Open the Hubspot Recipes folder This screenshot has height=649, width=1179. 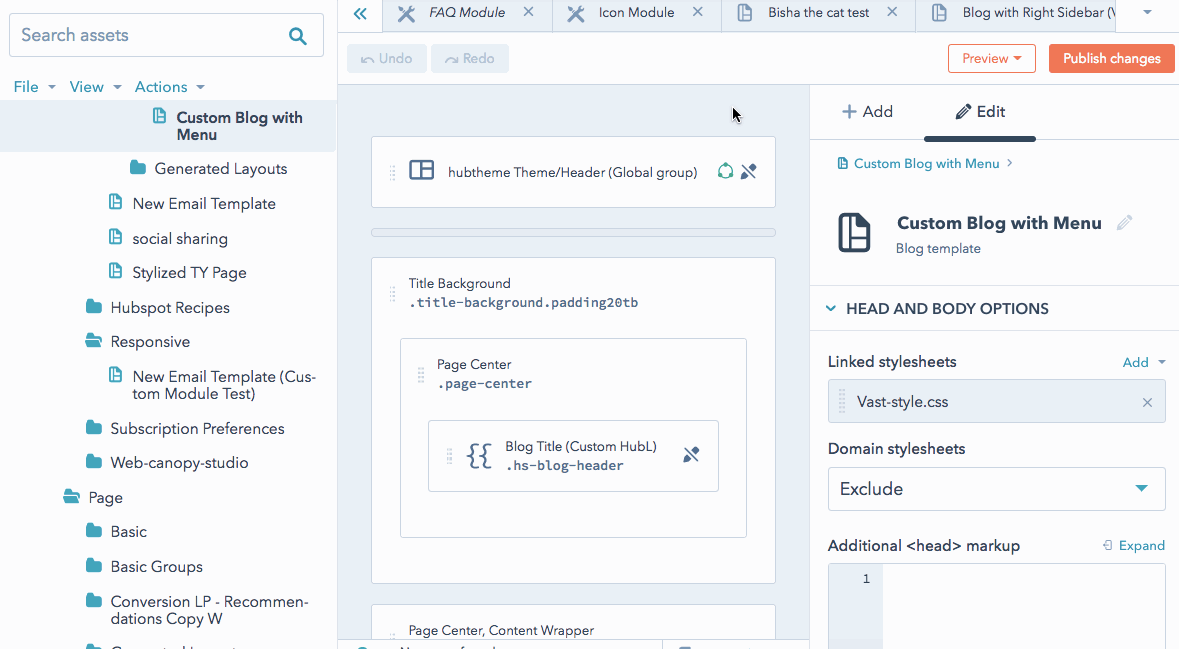170,308
